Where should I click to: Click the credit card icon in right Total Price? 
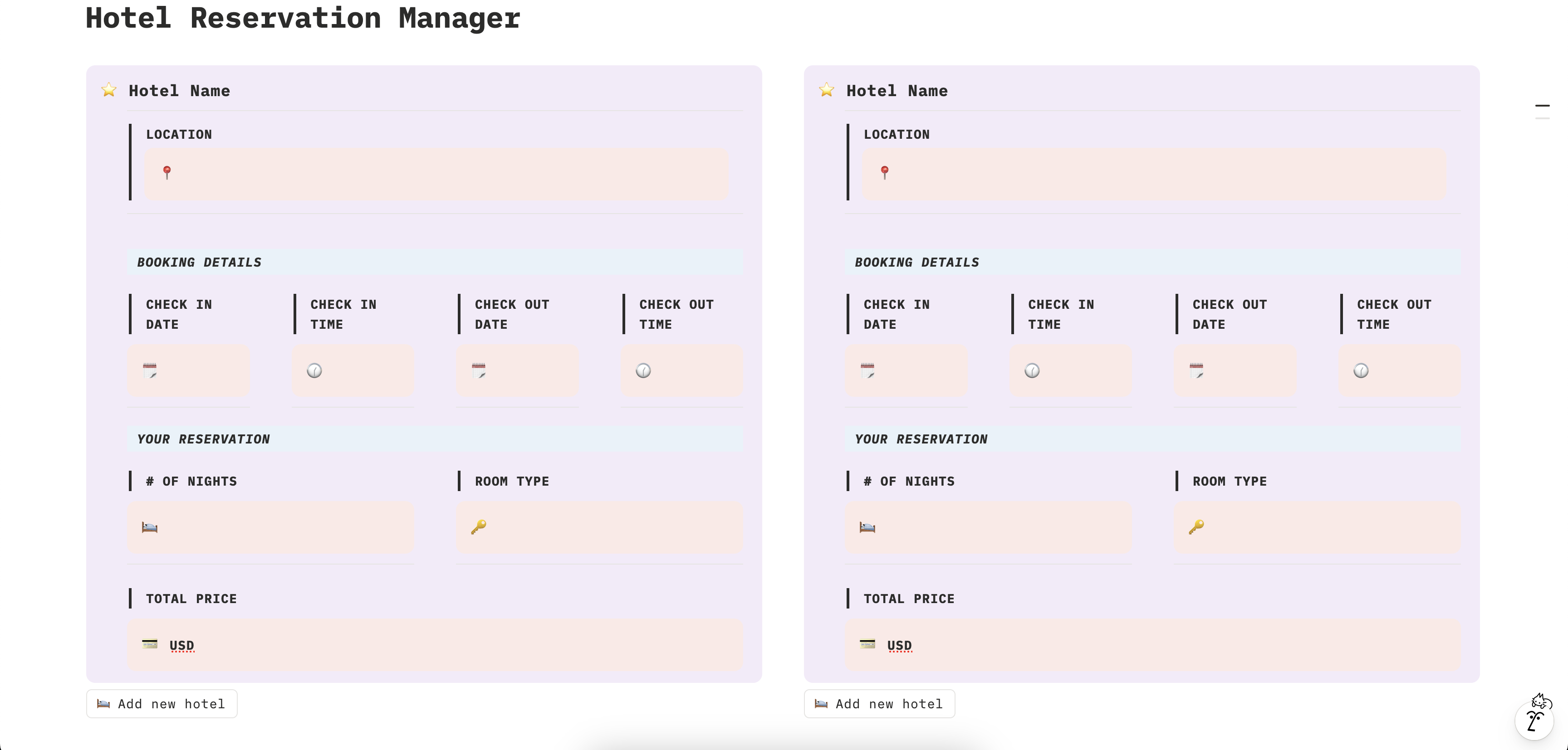(867, 644)
